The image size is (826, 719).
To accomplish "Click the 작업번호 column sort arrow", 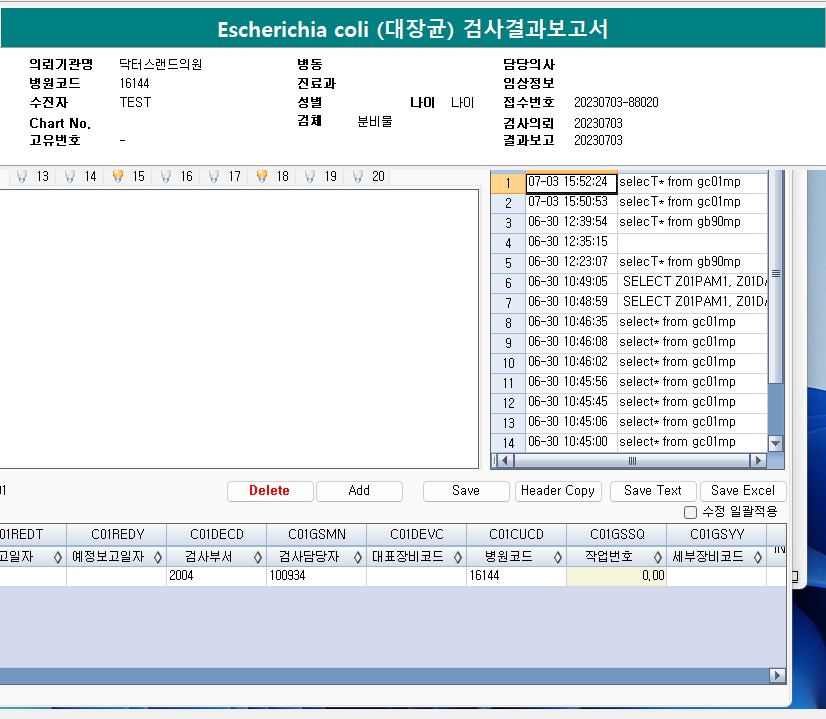I will point(658,557).
